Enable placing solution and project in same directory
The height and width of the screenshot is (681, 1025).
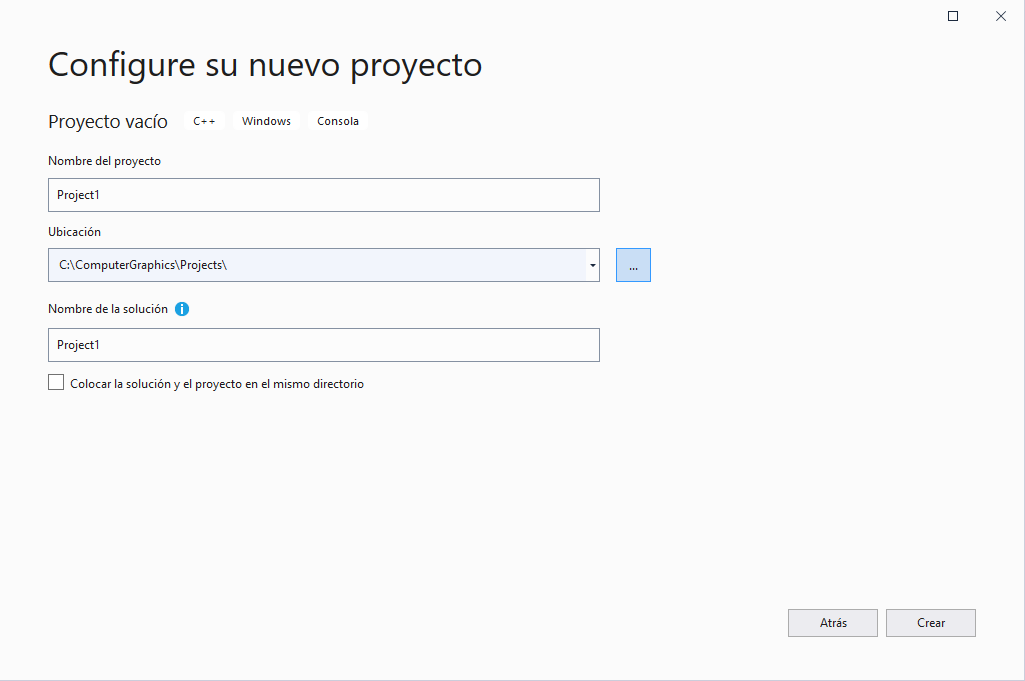pyautogui.click(x=56, y=381)
